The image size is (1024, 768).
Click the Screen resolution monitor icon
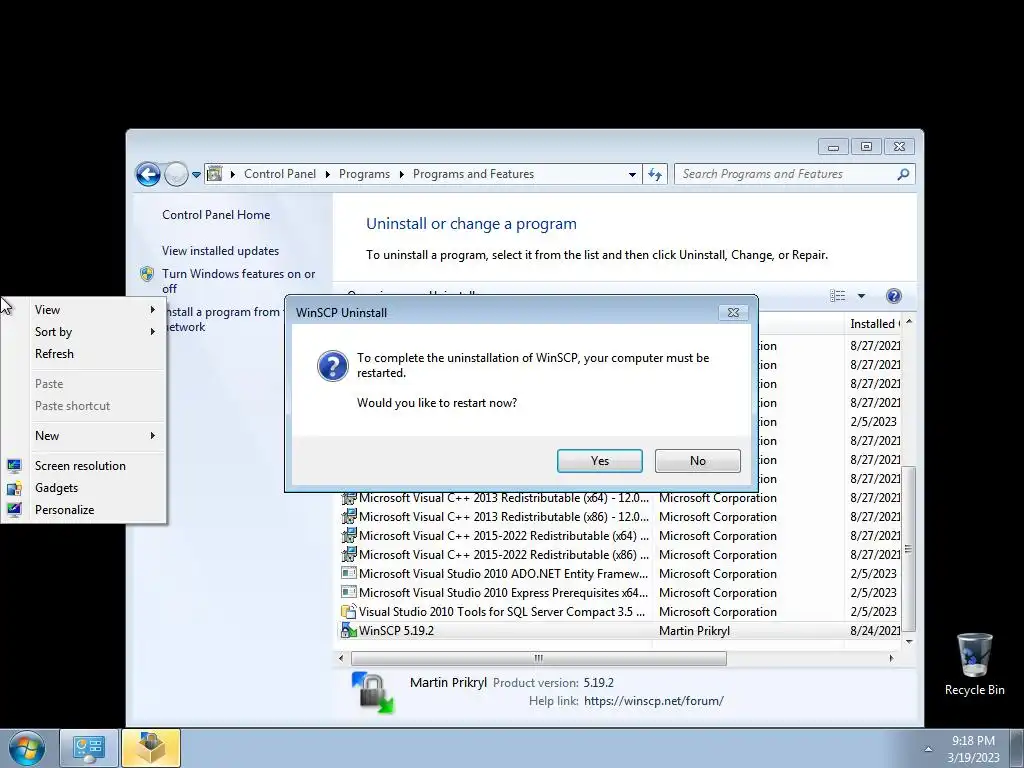[14, 466]
